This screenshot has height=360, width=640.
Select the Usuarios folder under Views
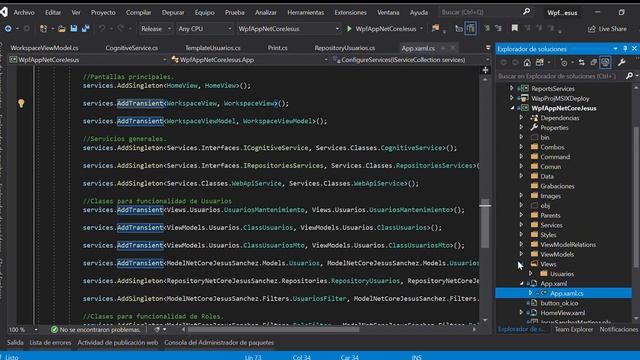click(x=562, y=273)
